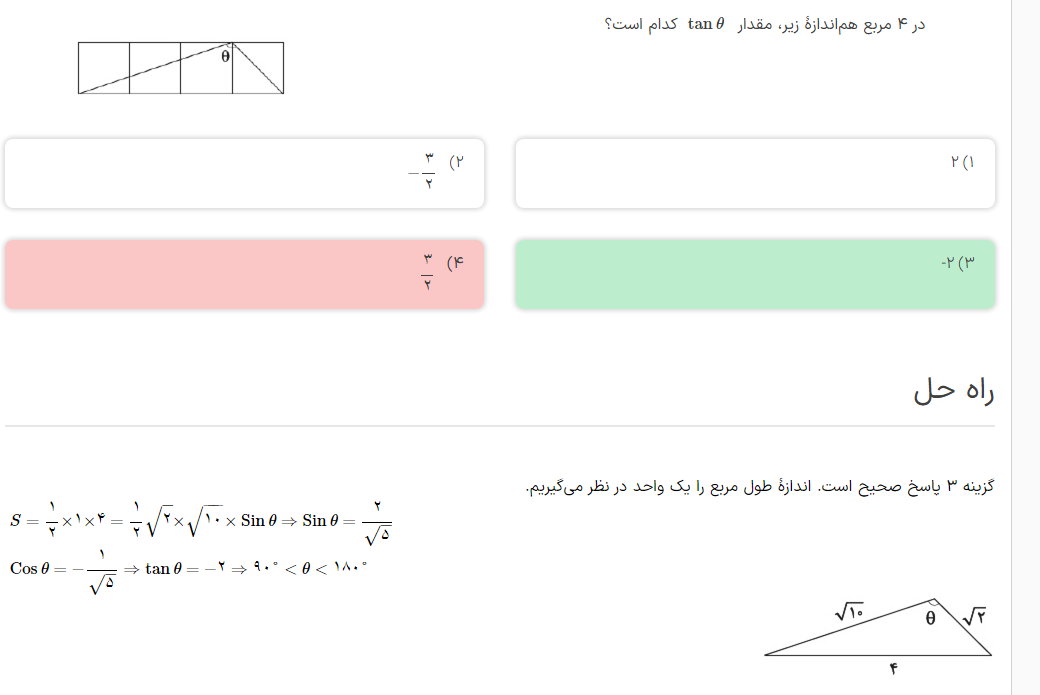Click the base length ۴ under the triangle

pyautogui.click(x=893, y=669)
